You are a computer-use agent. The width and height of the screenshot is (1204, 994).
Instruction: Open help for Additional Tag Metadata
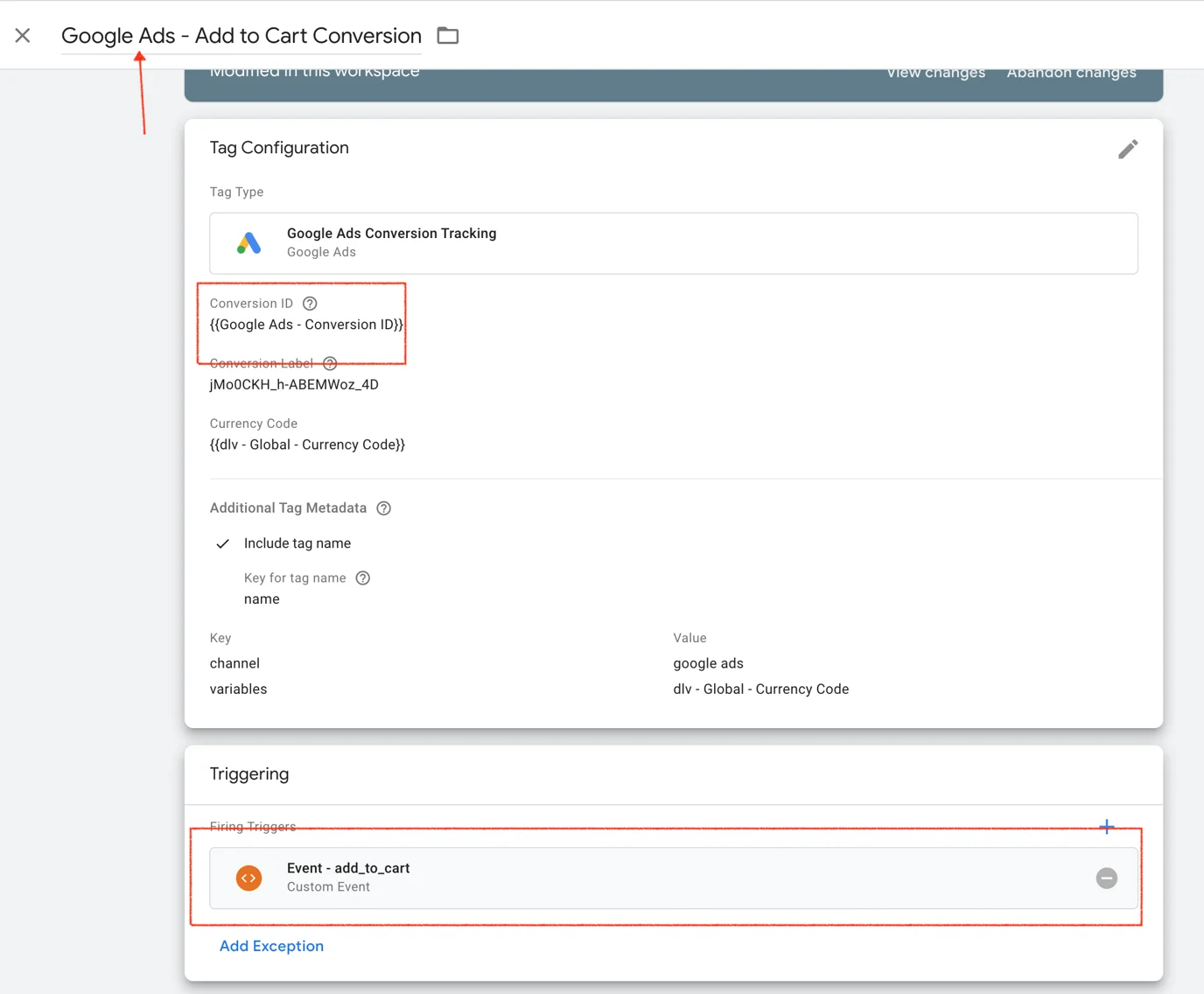click(x=383, y=508)
